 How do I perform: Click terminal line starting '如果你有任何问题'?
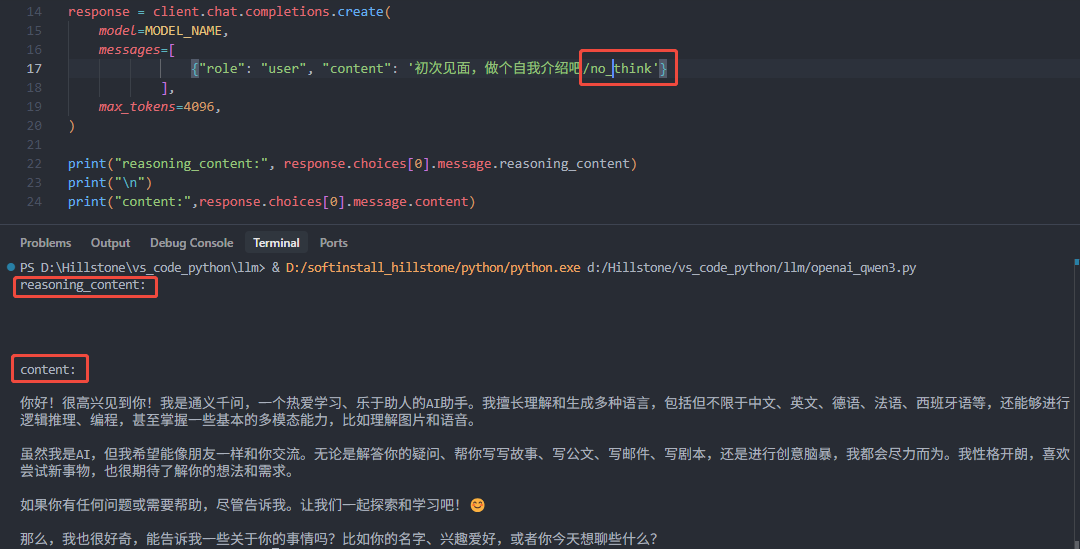[x=252, y=505]
